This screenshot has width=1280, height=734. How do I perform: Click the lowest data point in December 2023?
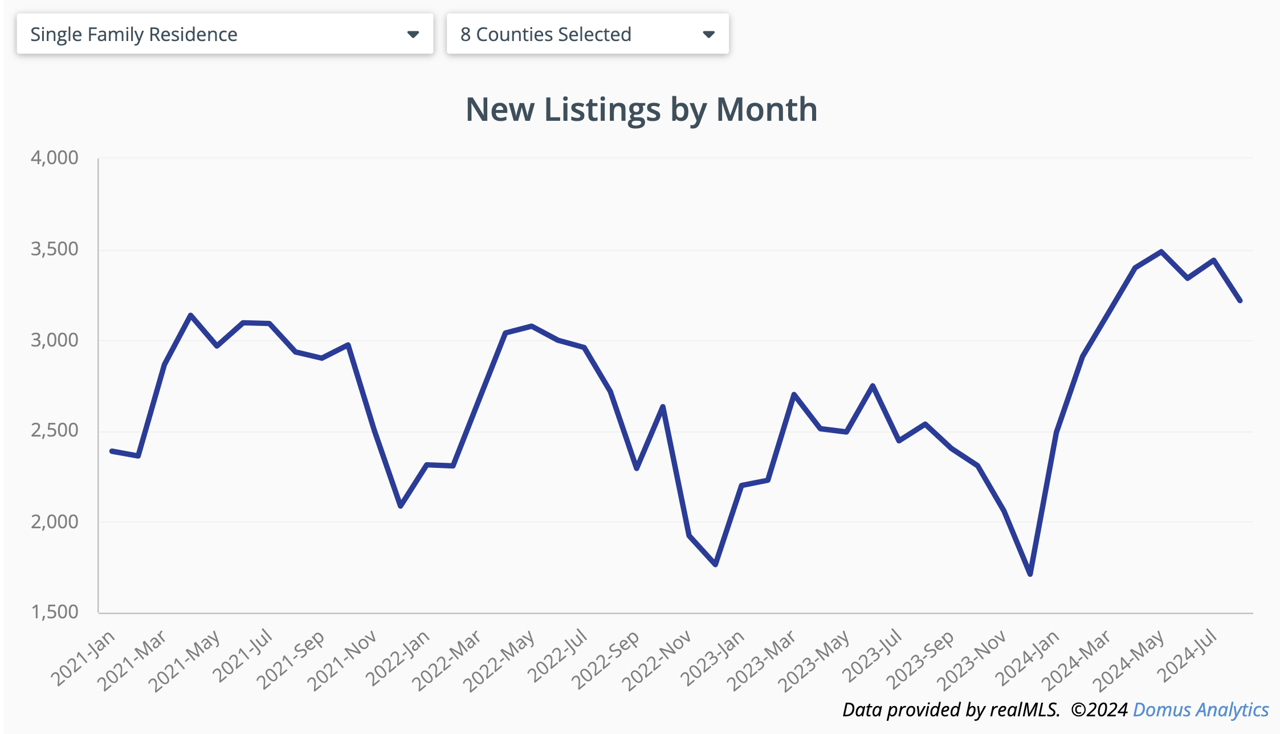tap(1030, 574)
